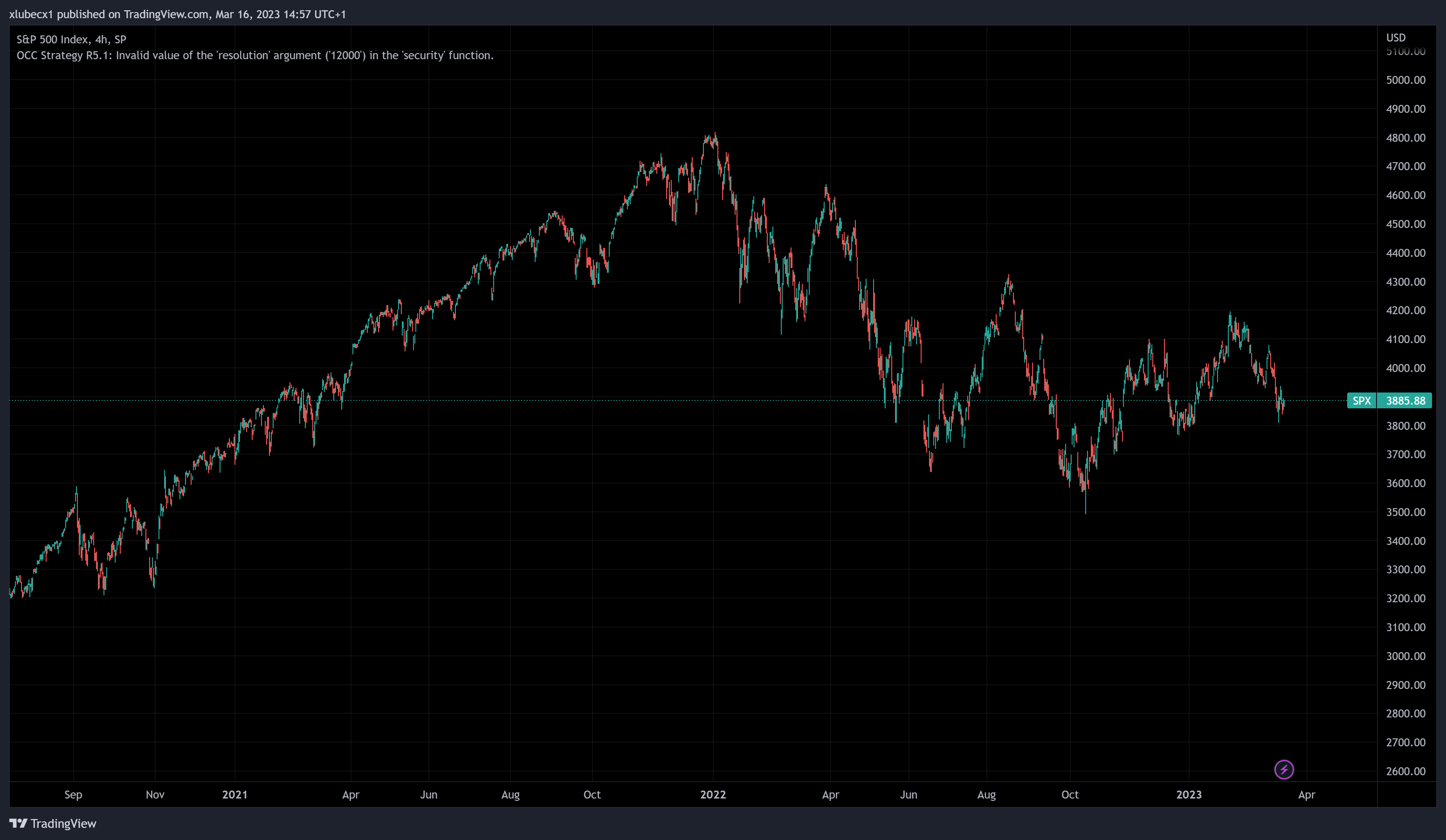Click the 3885.88 current price label

(x=1405, y=400)
